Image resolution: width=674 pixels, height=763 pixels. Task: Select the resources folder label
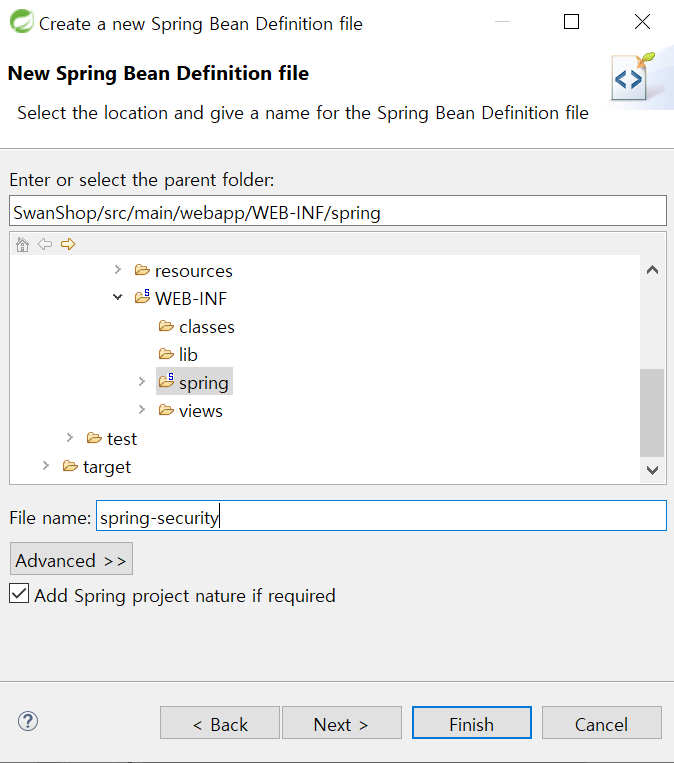point(194,271)
